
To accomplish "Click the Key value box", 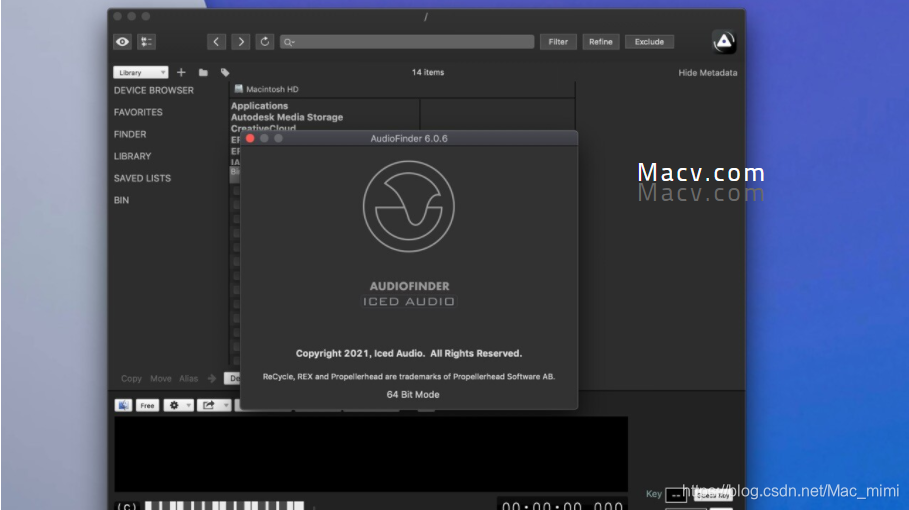I will (676, 495).
